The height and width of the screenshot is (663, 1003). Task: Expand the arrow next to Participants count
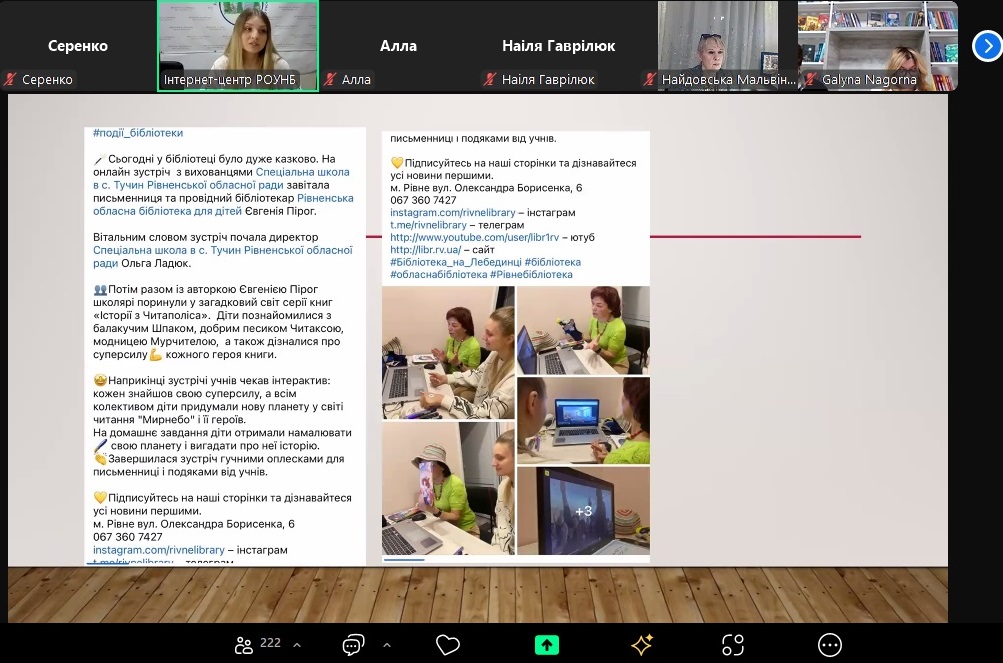coord(297,645)
